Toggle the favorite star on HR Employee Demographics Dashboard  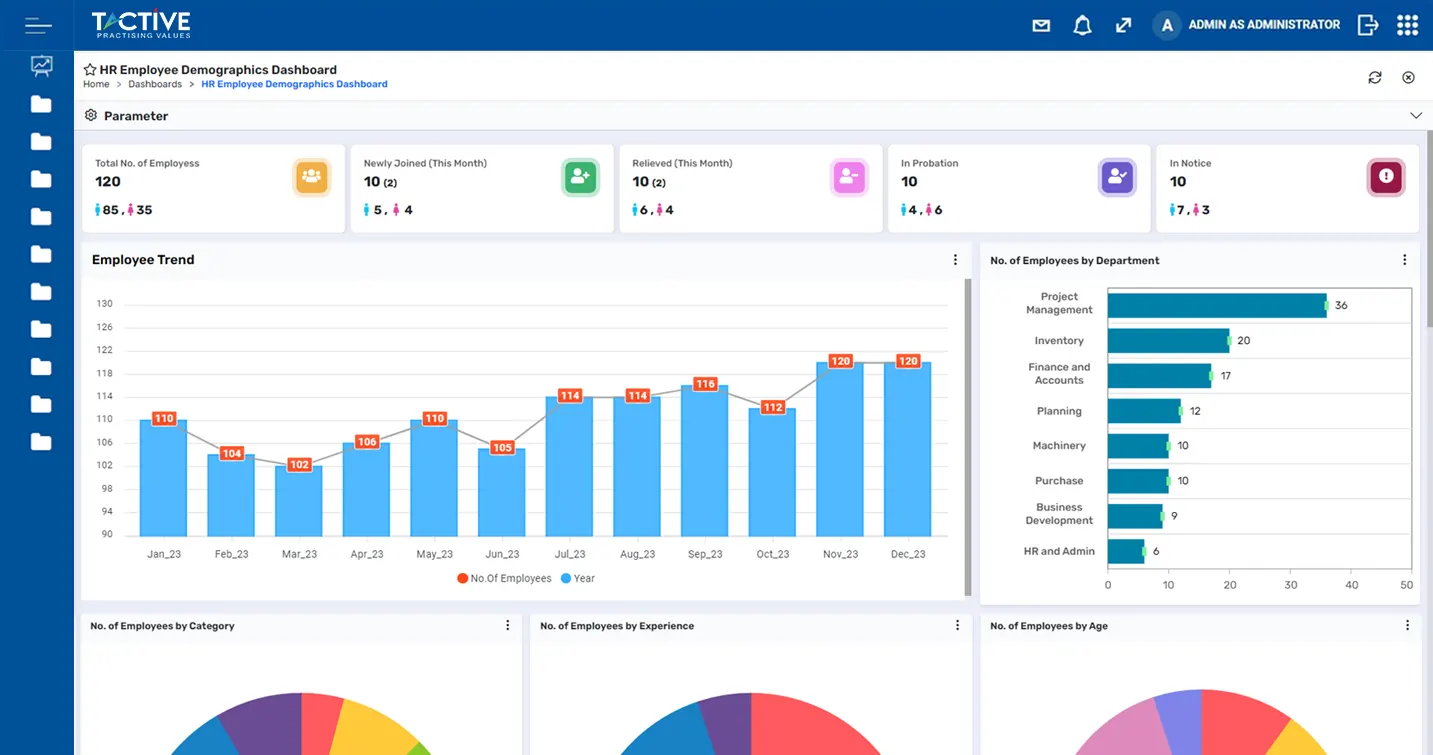(x=87, y=69)
